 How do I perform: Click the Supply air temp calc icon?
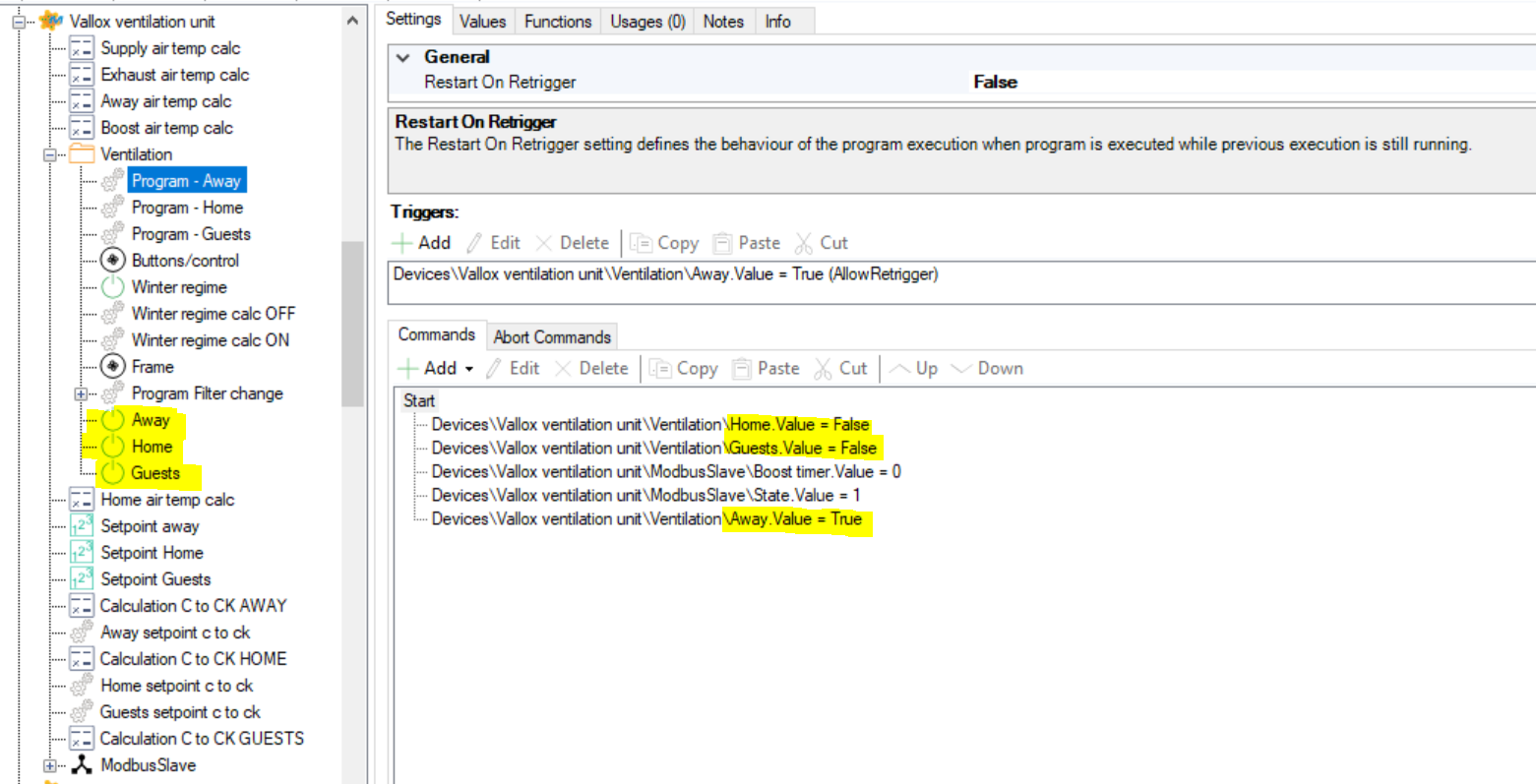(82, 48)
